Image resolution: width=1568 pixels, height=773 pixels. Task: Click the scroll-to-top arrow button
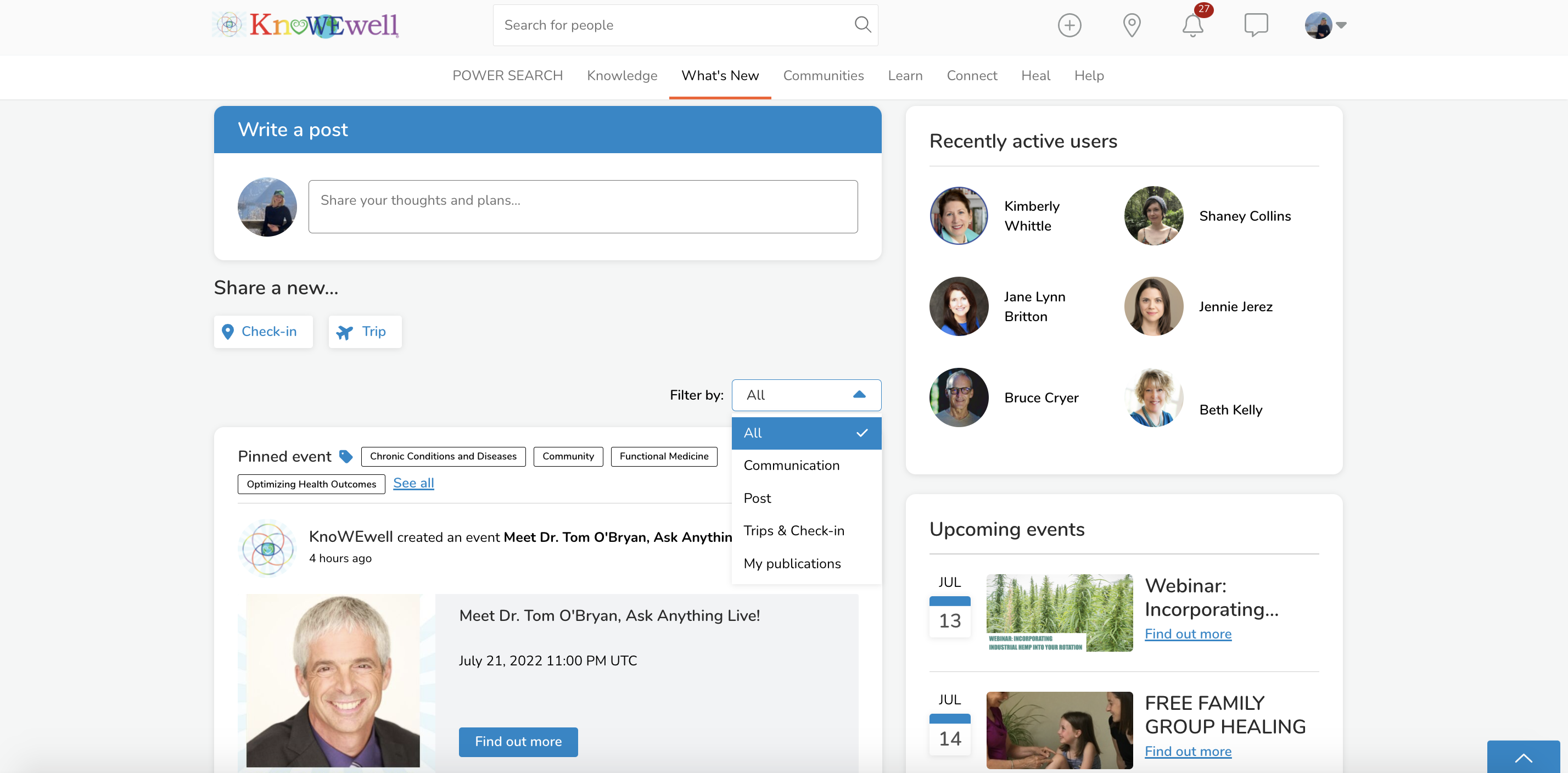tap(1523, 757)
